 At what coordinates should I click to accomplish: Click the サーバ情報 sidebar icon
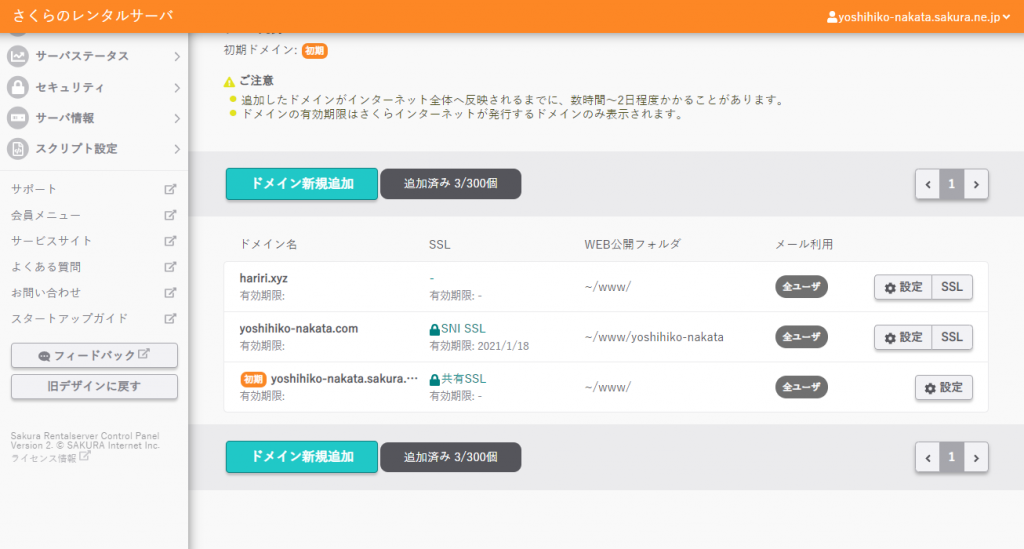(18, 118)
